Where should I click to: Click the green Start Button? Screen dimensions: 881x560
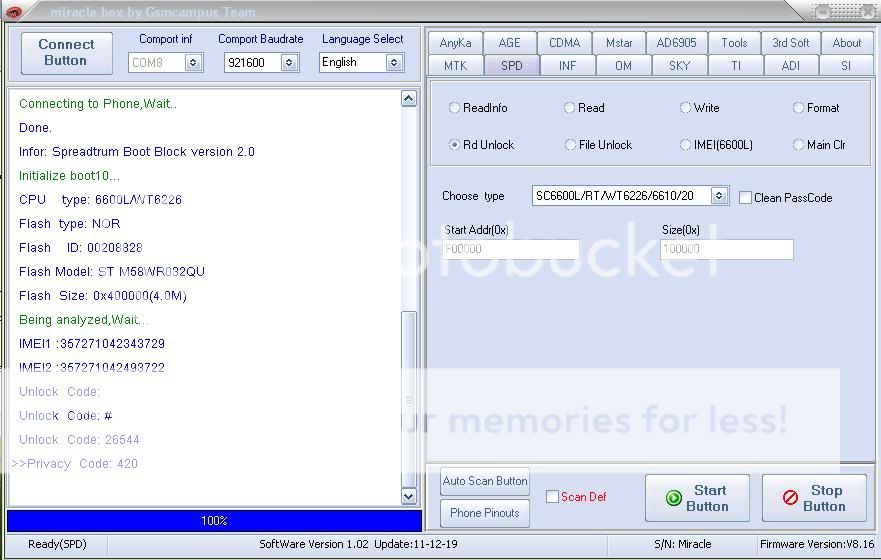tap(697, 498)
